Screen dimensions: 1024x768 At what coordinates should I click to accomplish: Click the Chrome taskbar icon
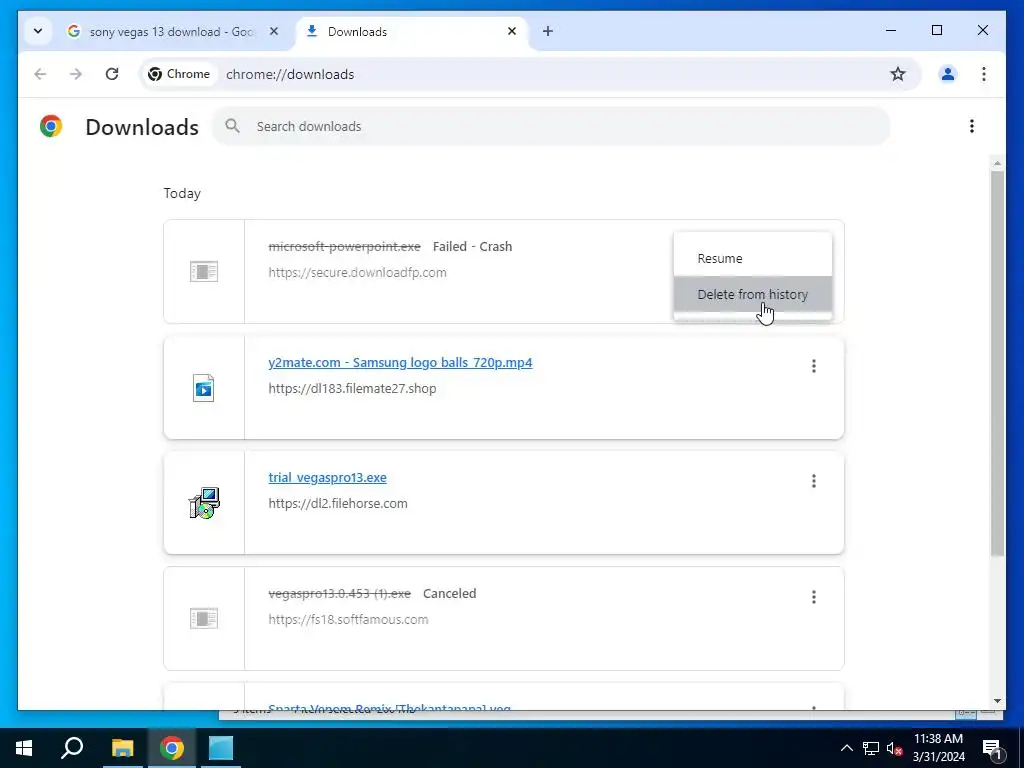tap(172, 748)
